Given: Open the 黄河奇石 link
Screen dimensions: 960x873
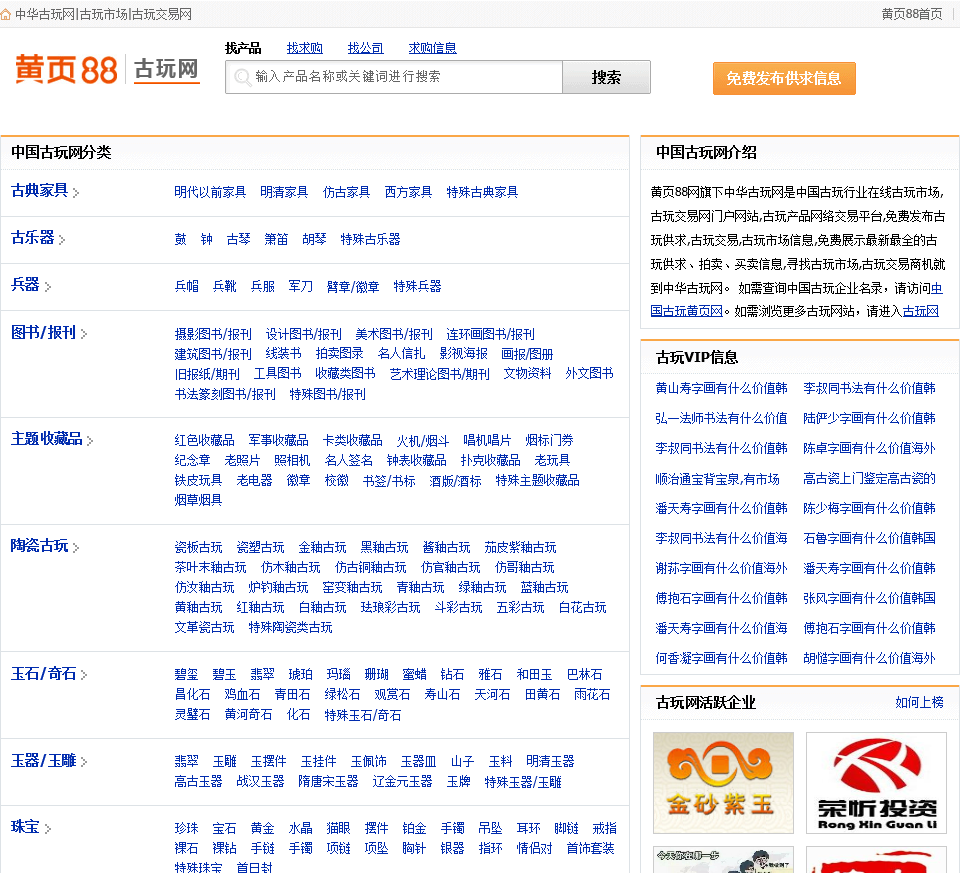Looking at the screenshot, I should (249, 714).
